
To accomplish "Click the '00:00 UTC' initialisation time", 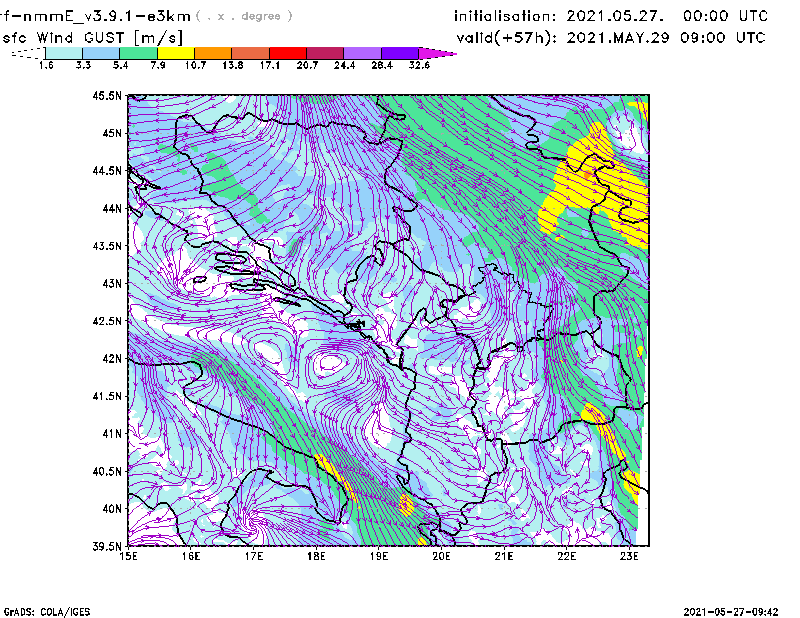I will click(x=725, y=16).
